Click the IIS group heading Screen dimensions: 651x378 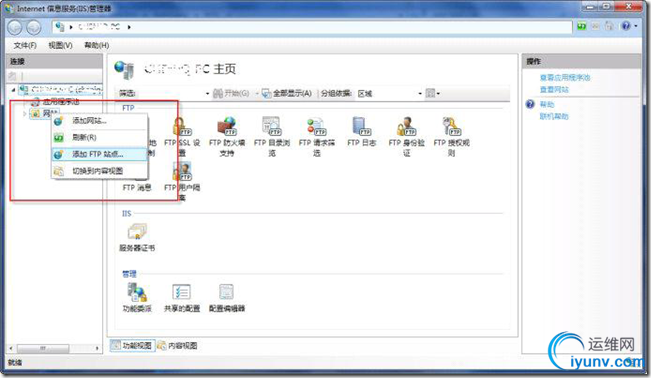point(127,214)
